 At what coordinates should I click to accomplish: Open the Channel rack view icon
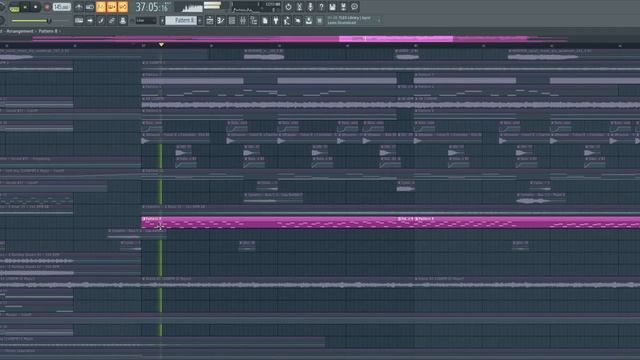point(232,20)
